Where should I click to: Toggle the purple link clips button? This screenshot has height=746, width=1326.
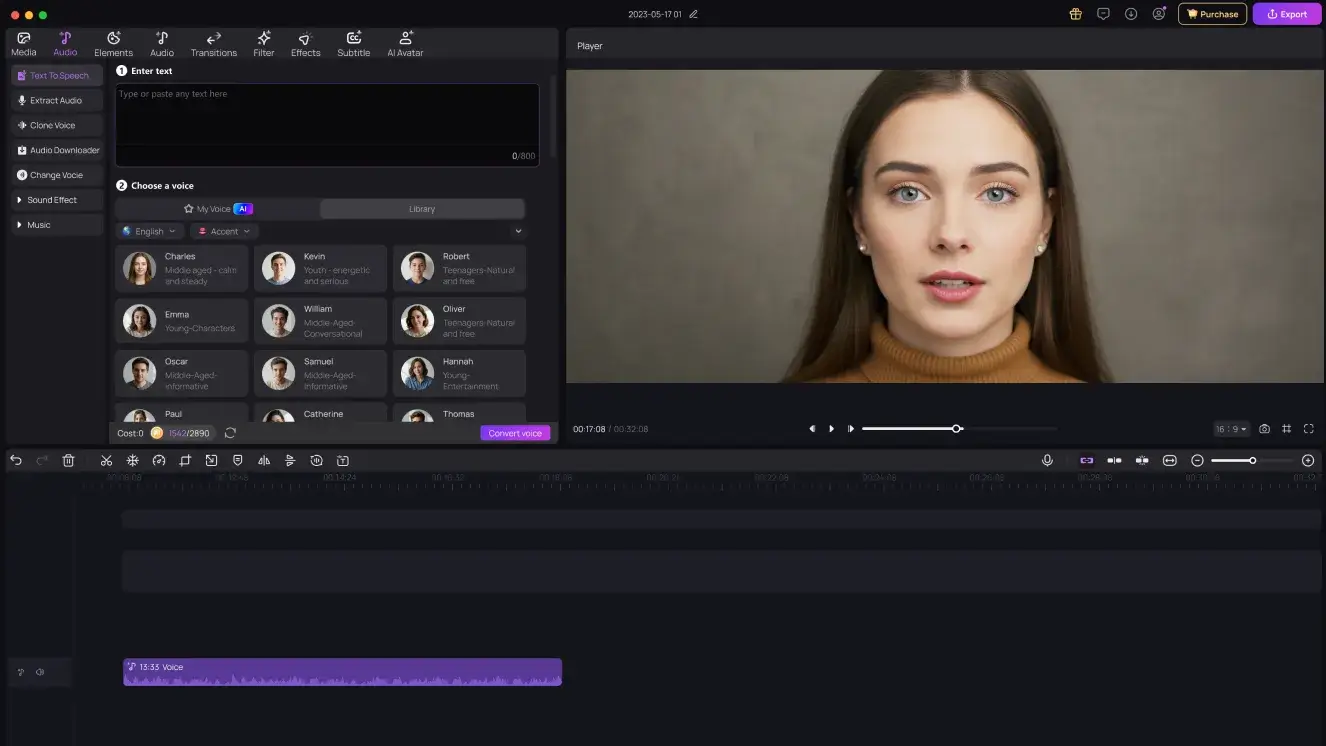click(1086, 460)
